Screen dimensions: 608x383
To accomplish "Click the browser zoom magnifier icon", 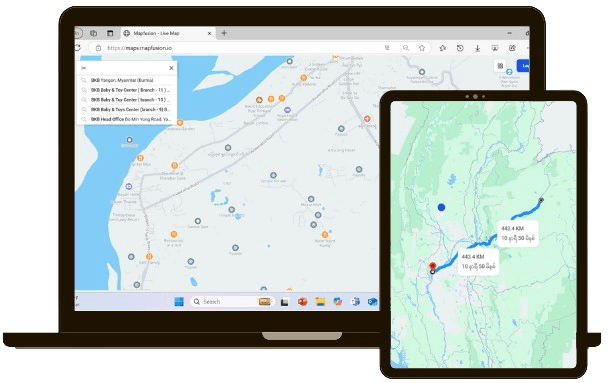I will point(406,48).
